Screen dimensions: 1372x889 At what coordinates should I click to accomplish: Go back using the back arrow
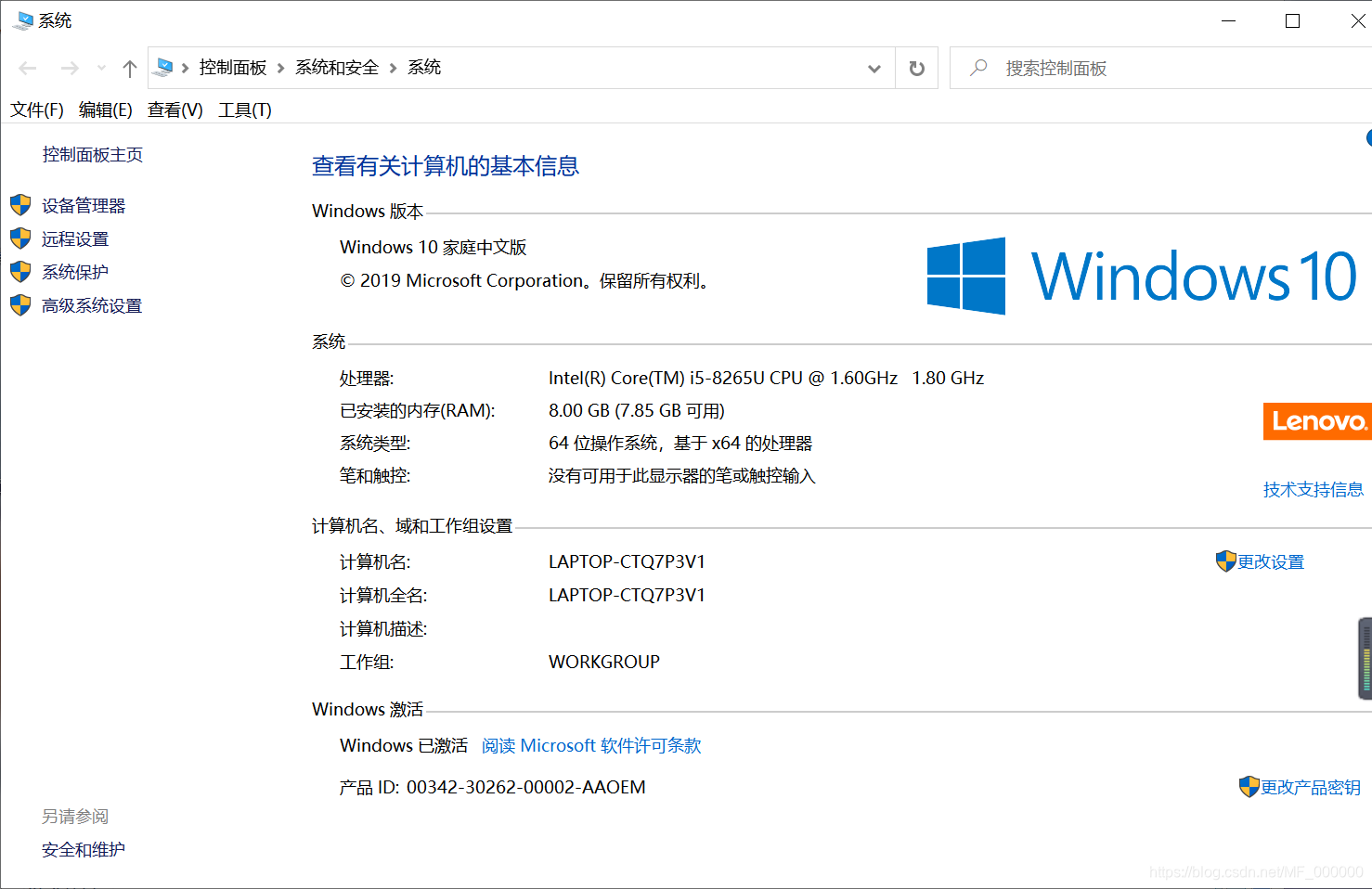point(28,68)
